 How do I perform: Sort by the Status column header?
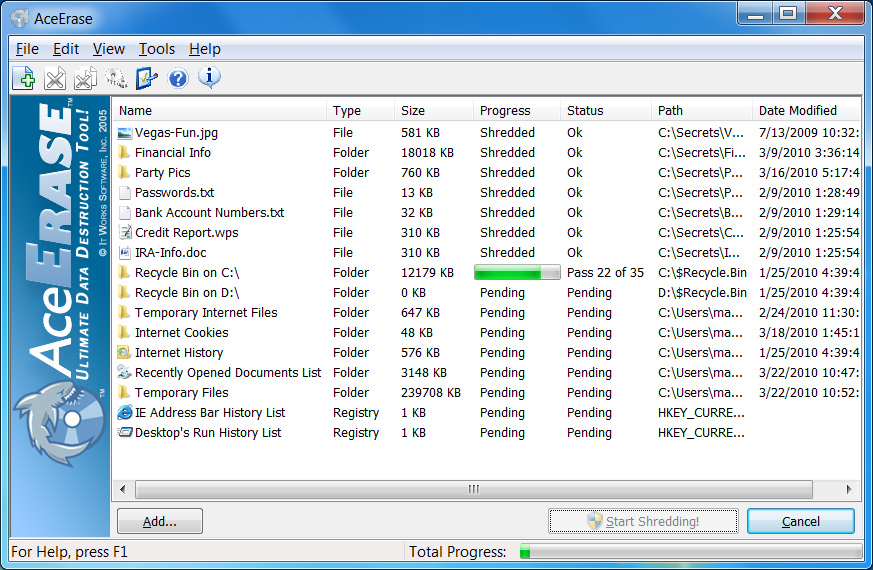click(606, 110)
